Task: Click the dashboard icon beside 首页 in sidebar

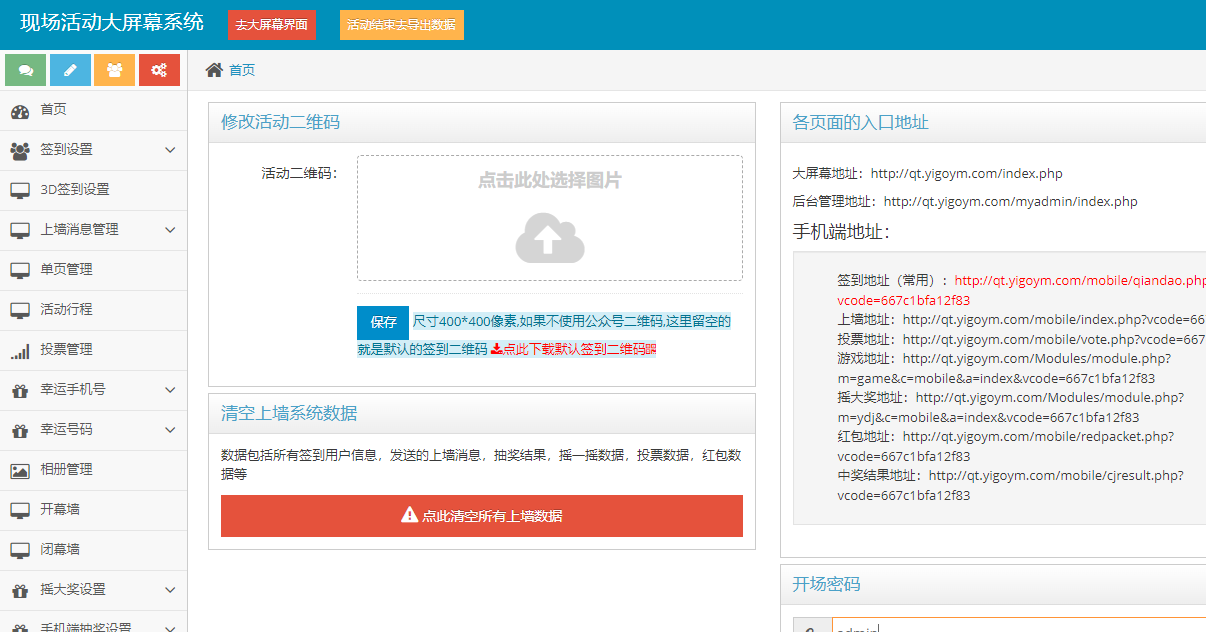Action: (x=20, y=111)
